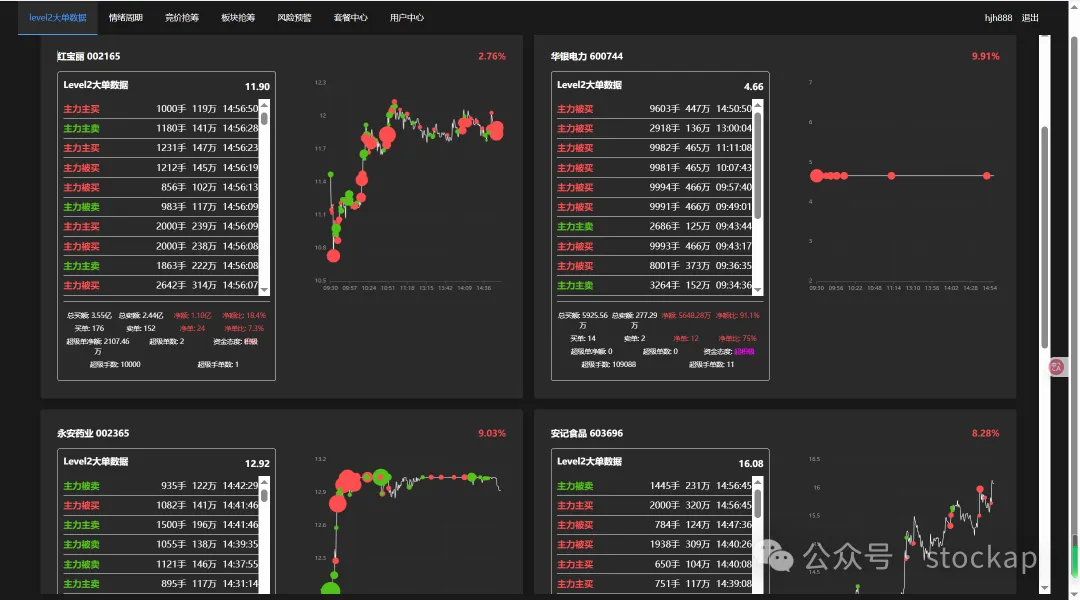Click the 净额比: 91.1% value
This screenshot has height=600, width=1080.
(738, 315)
